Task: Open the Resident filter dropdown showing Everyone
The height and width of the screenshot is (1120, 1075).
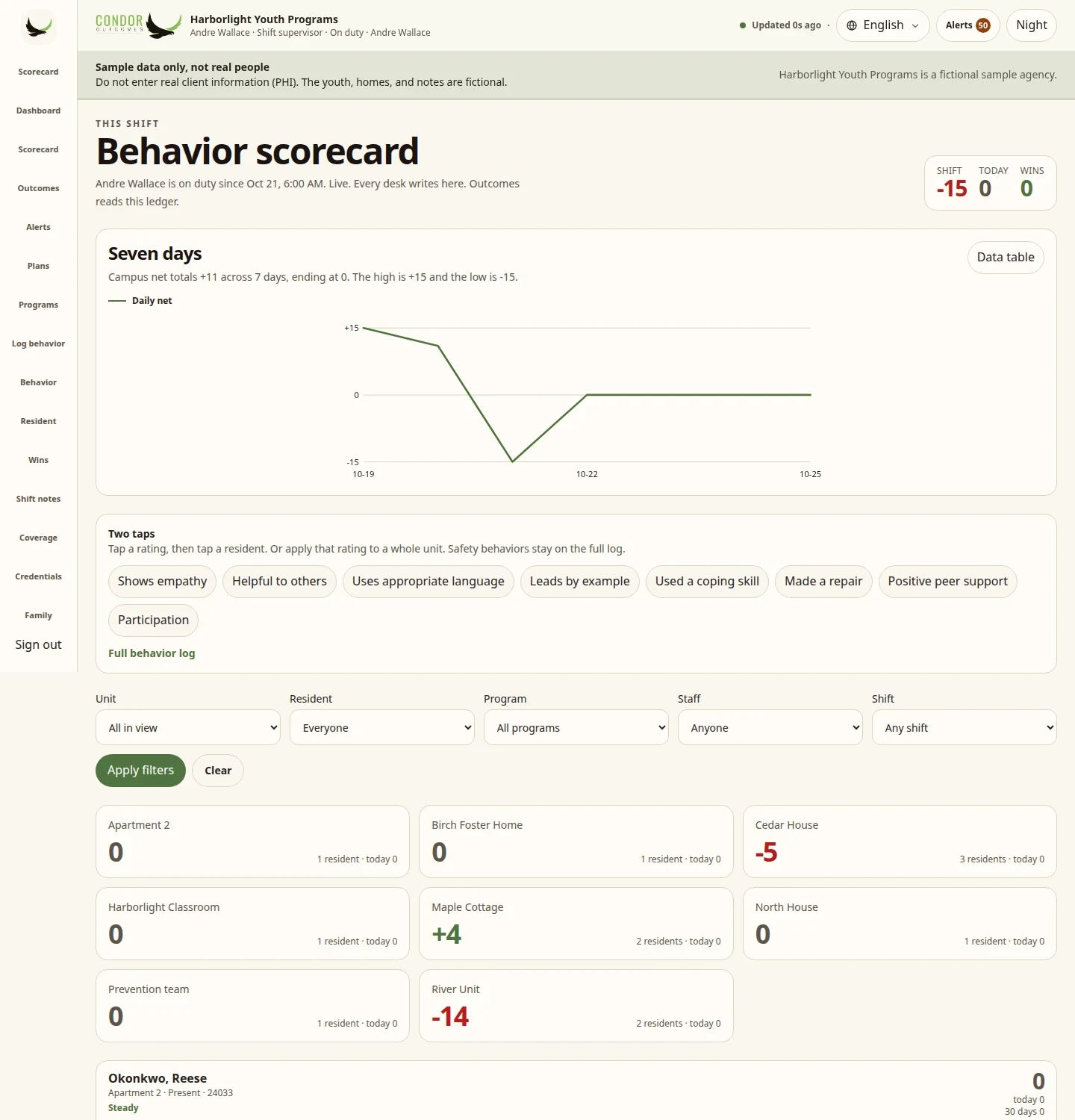Action: (x=382, y=727)
